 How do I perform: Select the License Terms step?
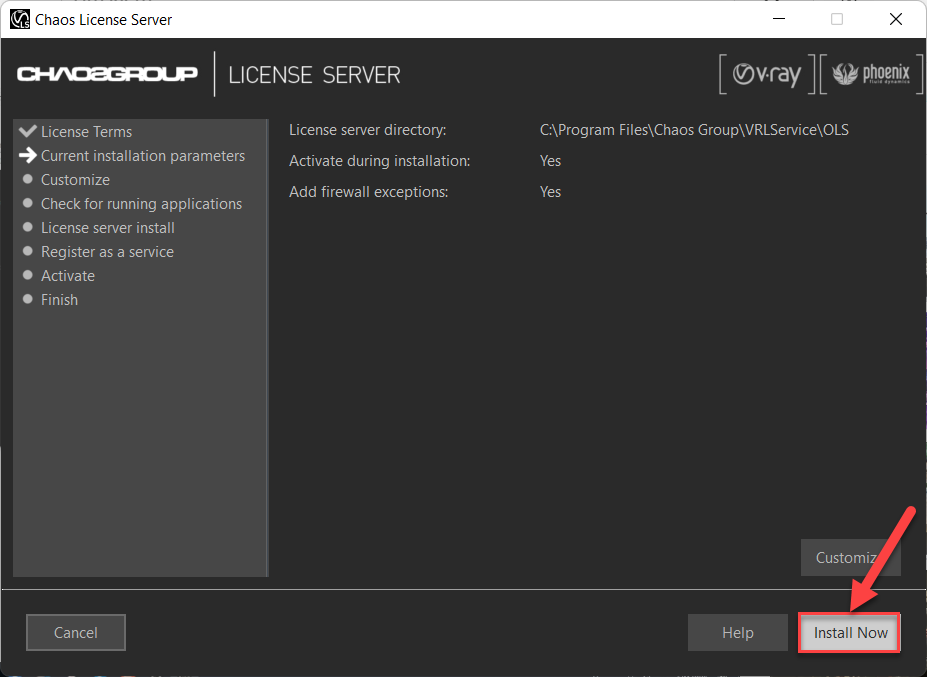(86, 132)
